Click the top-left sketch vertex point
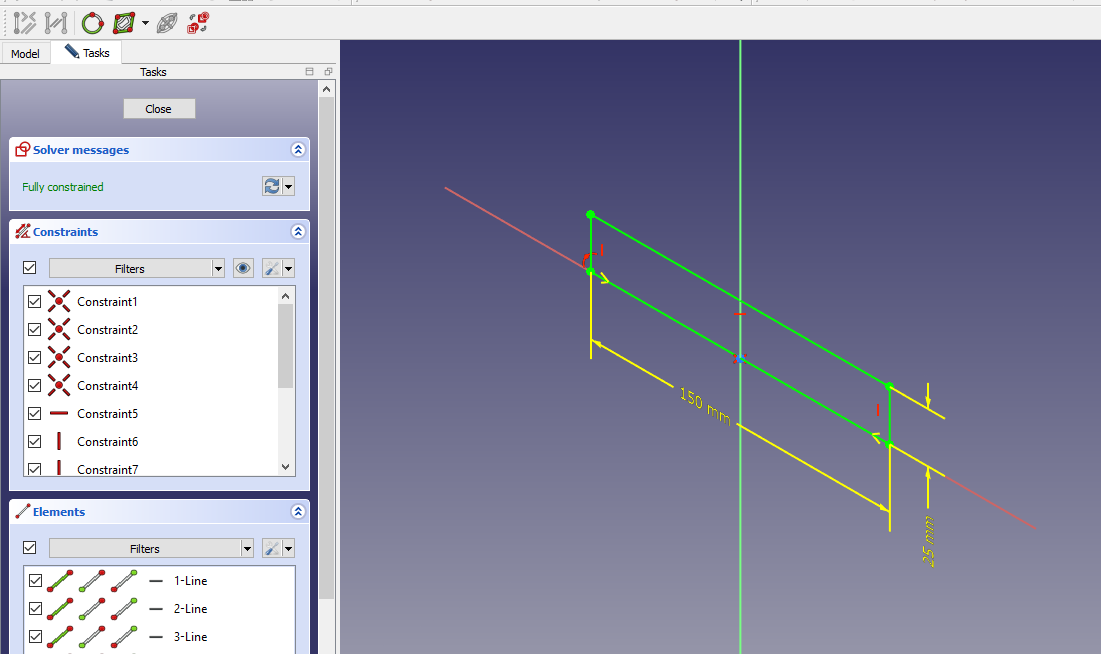Screen dimensions: 1101x654 tap(591, 214)
